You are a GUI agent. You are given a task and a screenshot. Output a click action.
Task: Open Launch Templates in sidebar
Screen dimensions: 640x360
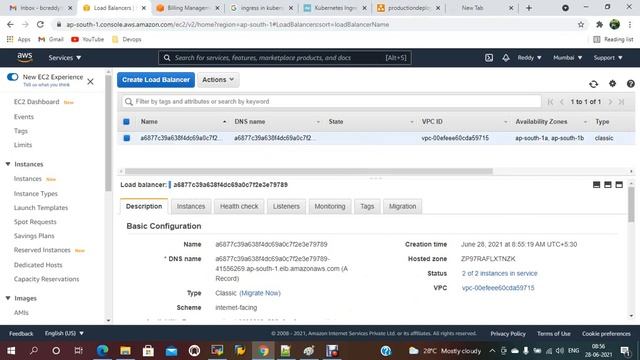[41, 208]
